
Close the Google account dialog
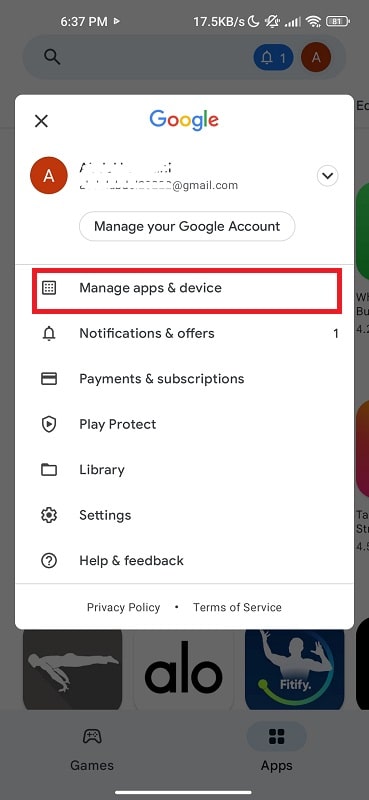pos(41,121)
